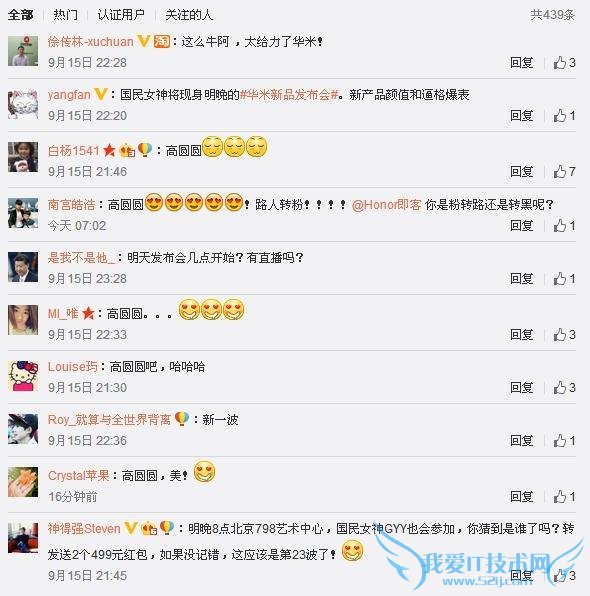The height and width of the screenshot is (596, 590).
Task: Reply to yangfan's comment
Action: [522, 115]
